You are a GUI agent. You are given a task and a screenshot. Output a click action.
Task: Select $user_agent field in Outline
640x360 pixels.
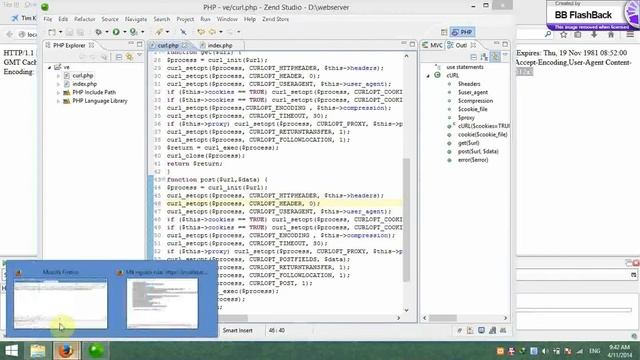(473, 93)
